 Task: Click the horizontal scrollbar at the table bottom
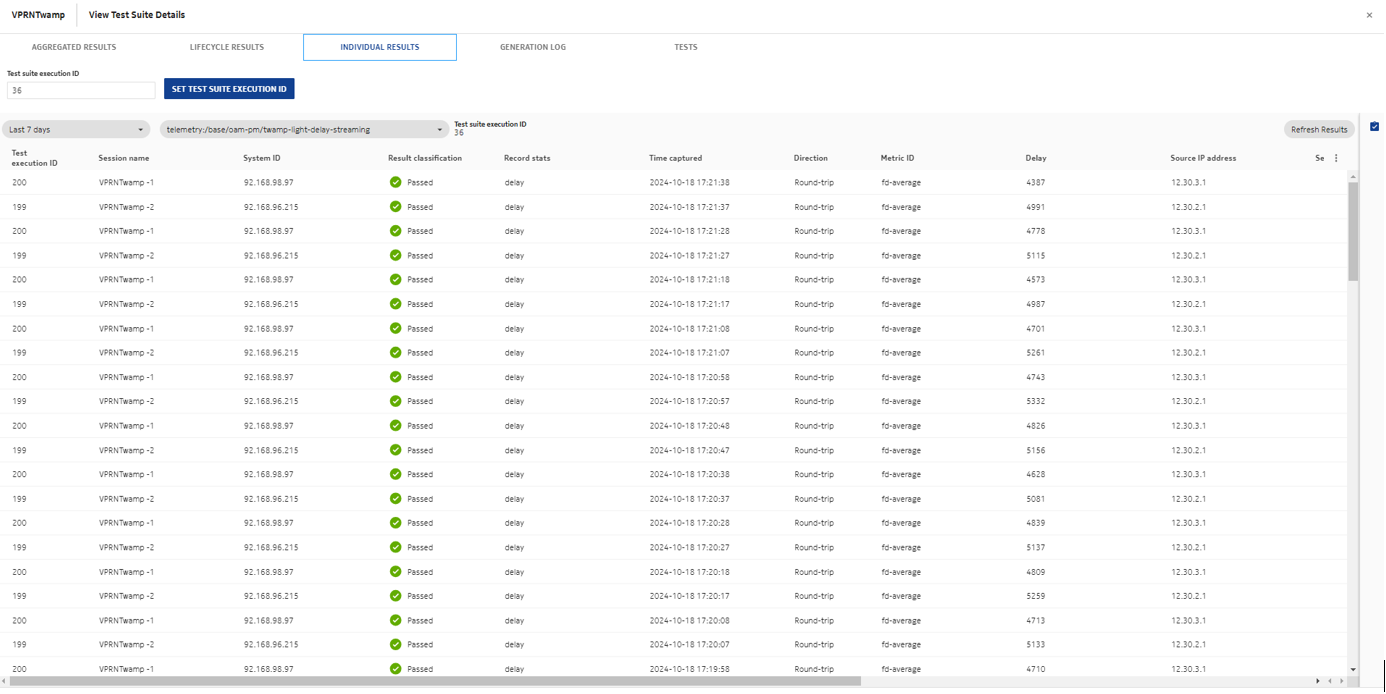[x=435, y=681]
